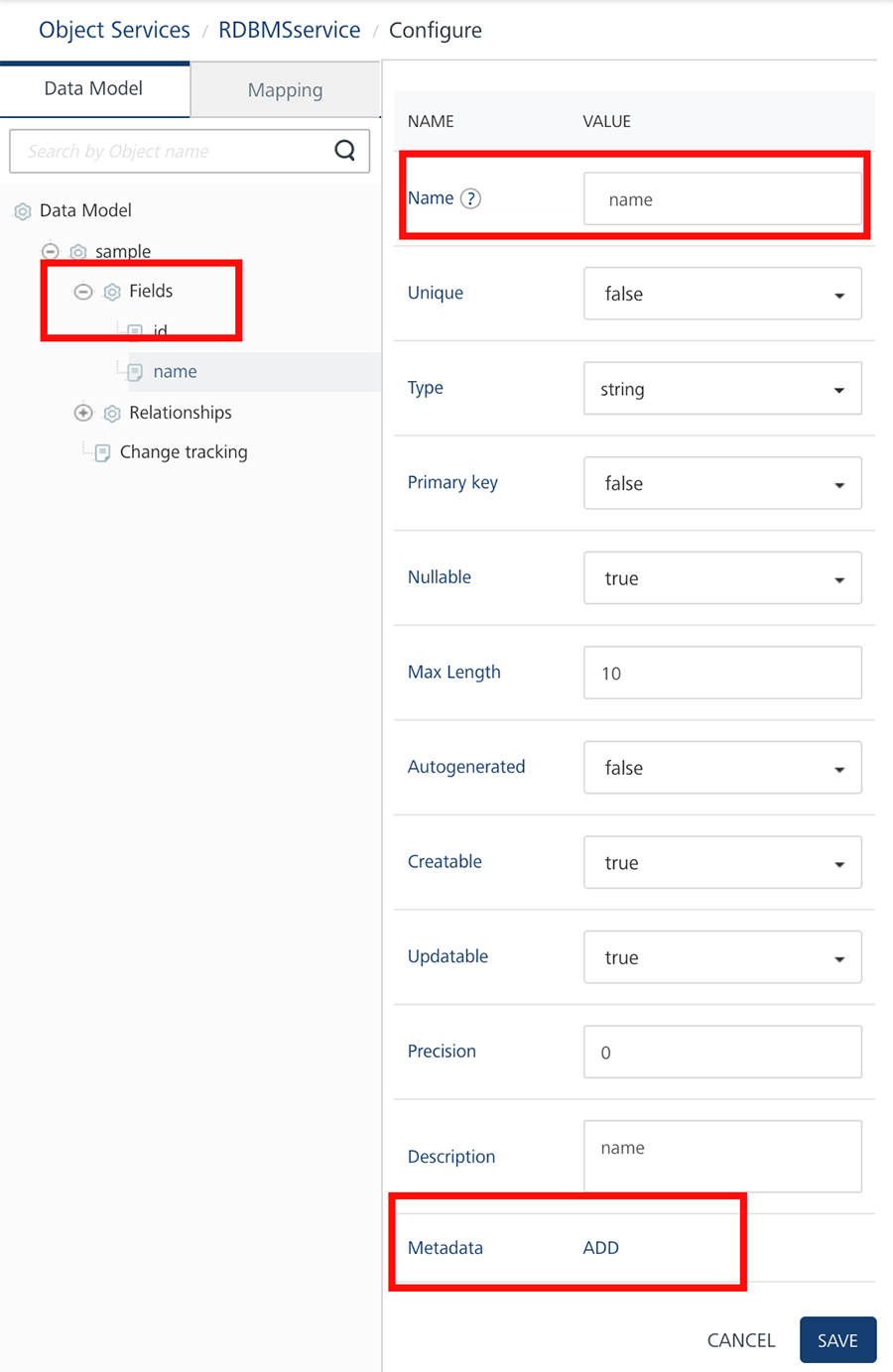The width and height of the screenshot is (893, 1372).
Task: Select the Data Model tab
Action: point(93,88)
